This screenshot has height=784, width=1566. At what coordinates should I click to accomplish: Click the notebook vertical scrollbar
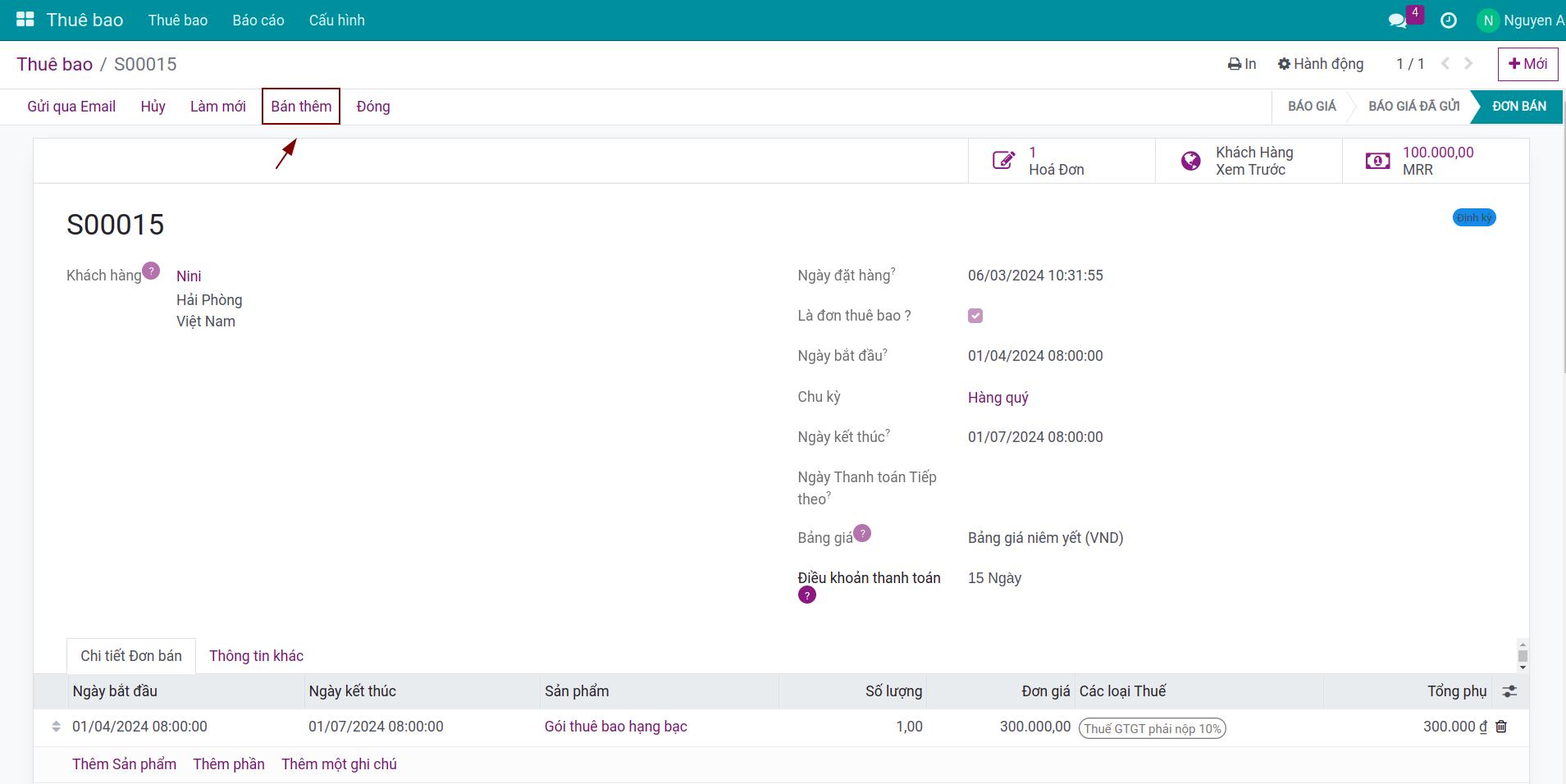[x=1523, y=655]
